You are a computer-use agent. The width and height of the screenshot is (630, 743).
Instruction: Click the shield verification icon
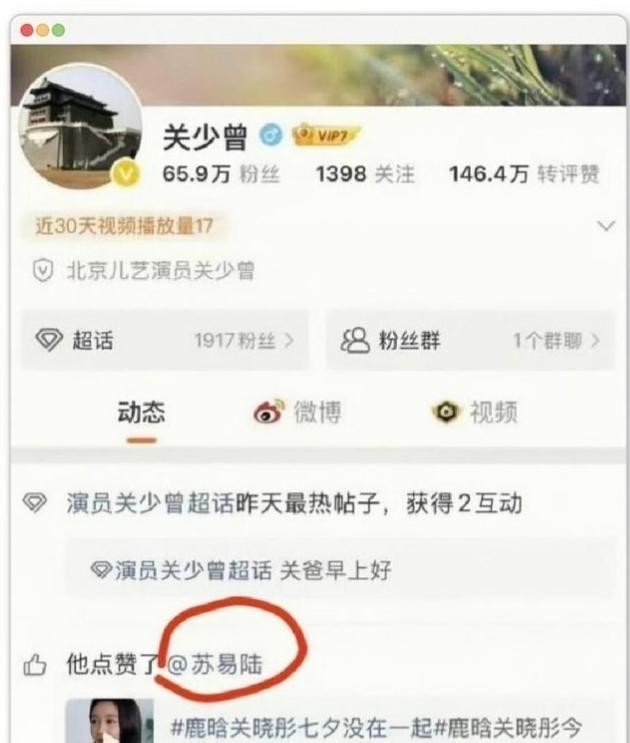43,271
